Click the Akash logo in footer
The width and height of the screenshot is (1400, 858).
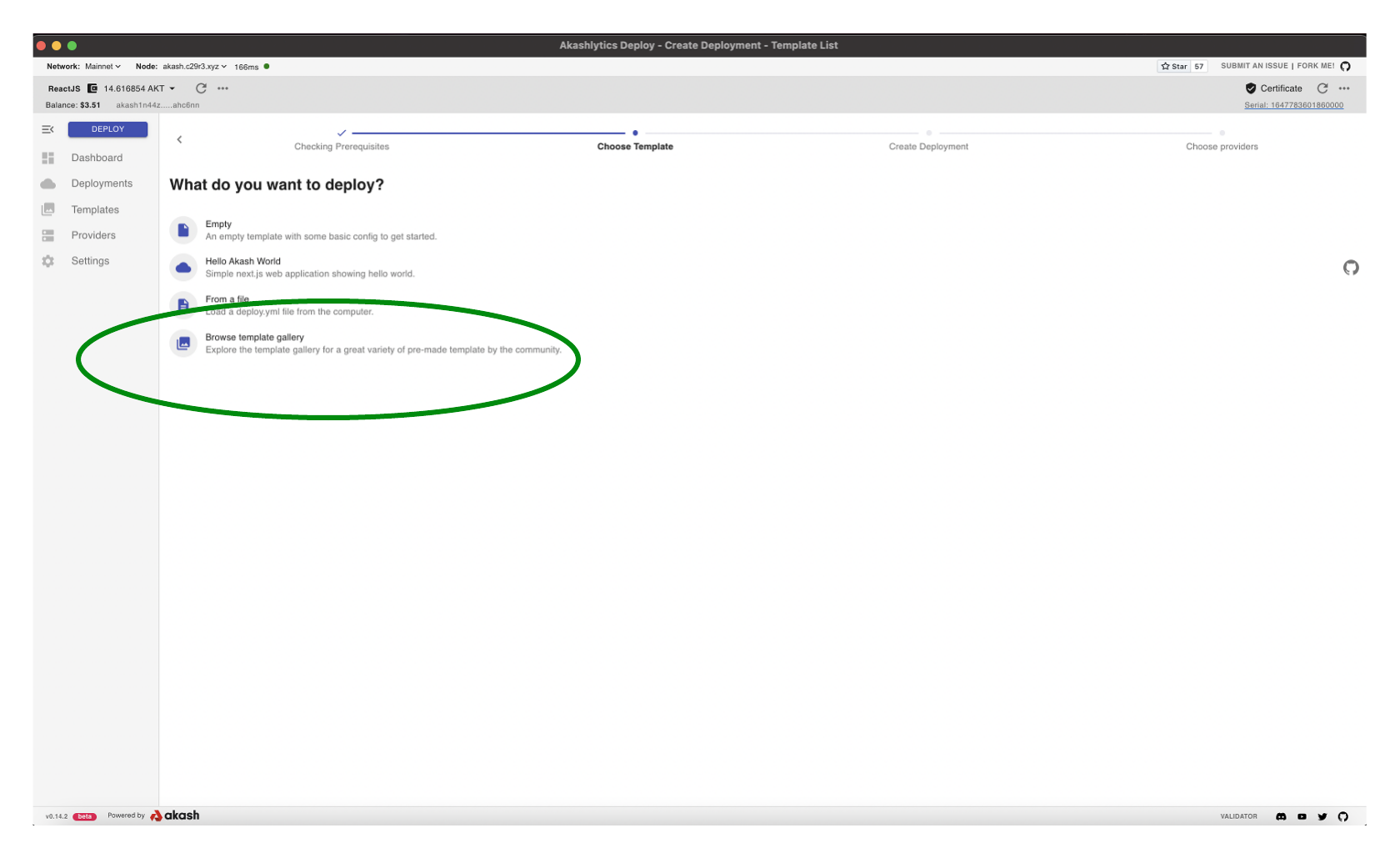click(175, 815)
